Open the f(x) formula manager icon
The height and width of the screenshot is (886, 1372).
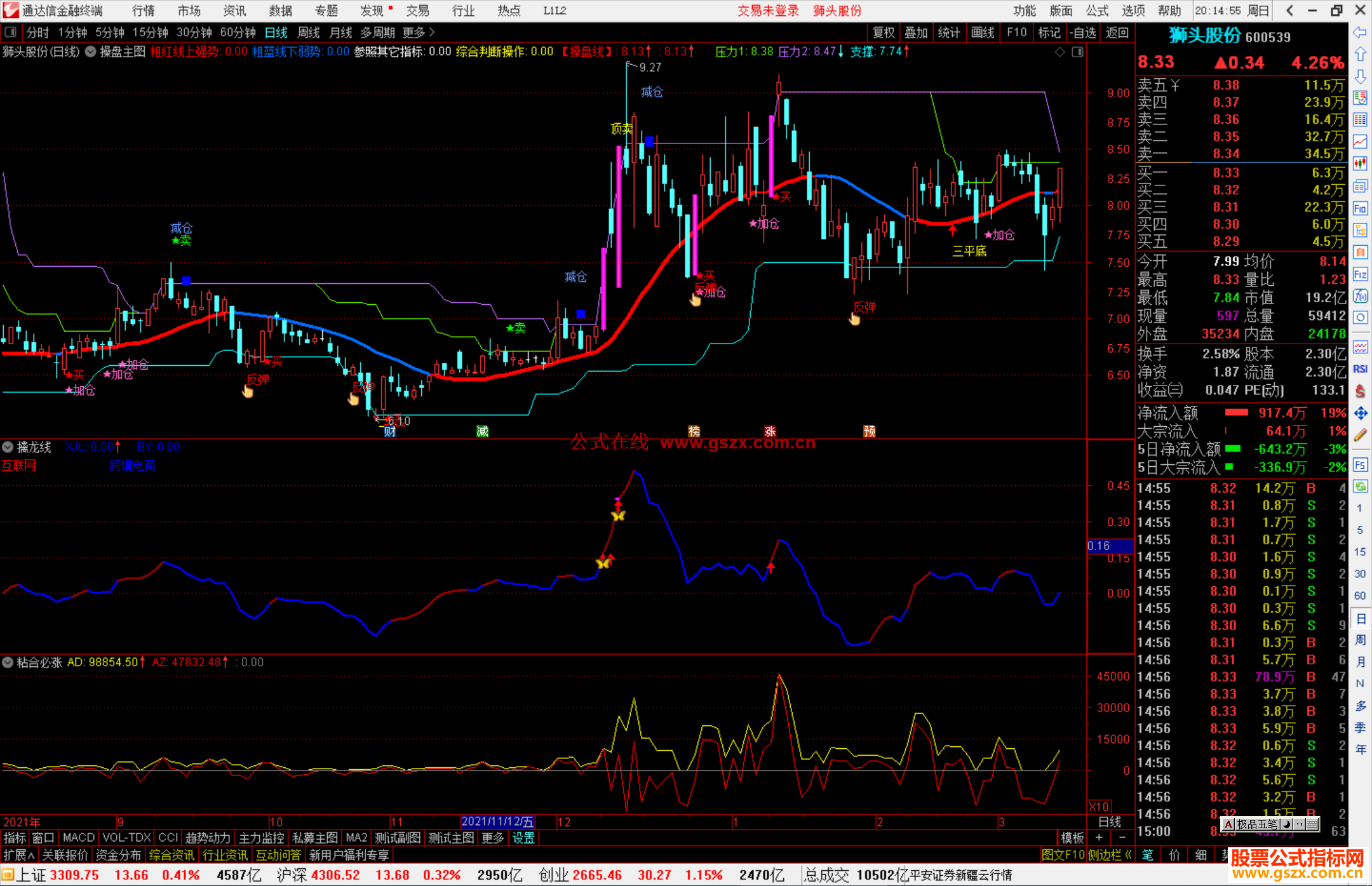[x=1360, y=296]
